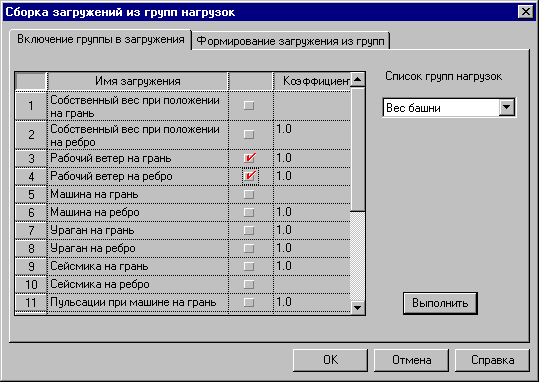This screenshot has height=382, width=539.
Task: Click the table scrollbar up arrow
Action: click(358, 80)
